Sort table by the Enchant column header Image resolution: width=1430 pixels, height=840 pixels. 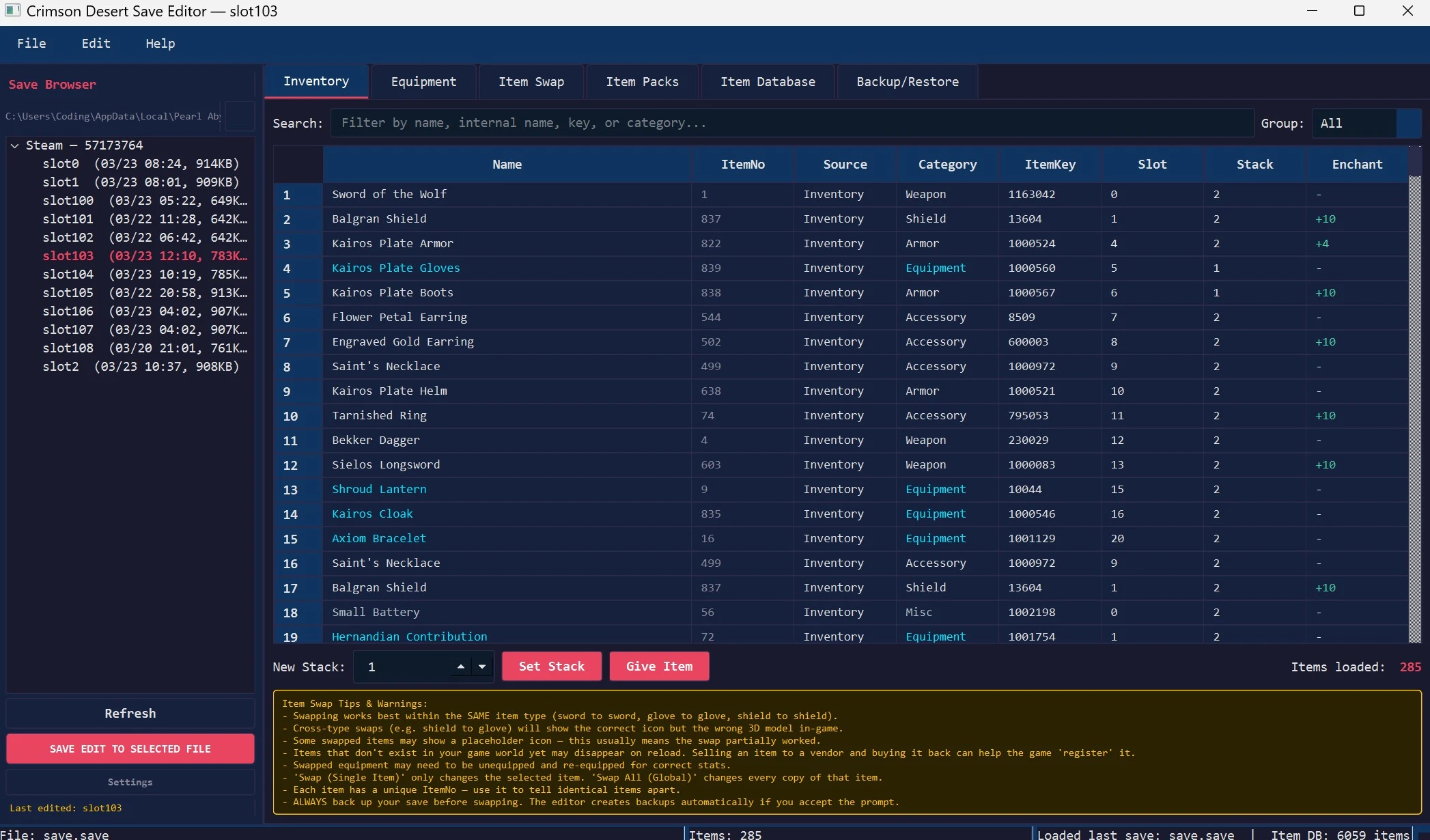pos(1356,165)
